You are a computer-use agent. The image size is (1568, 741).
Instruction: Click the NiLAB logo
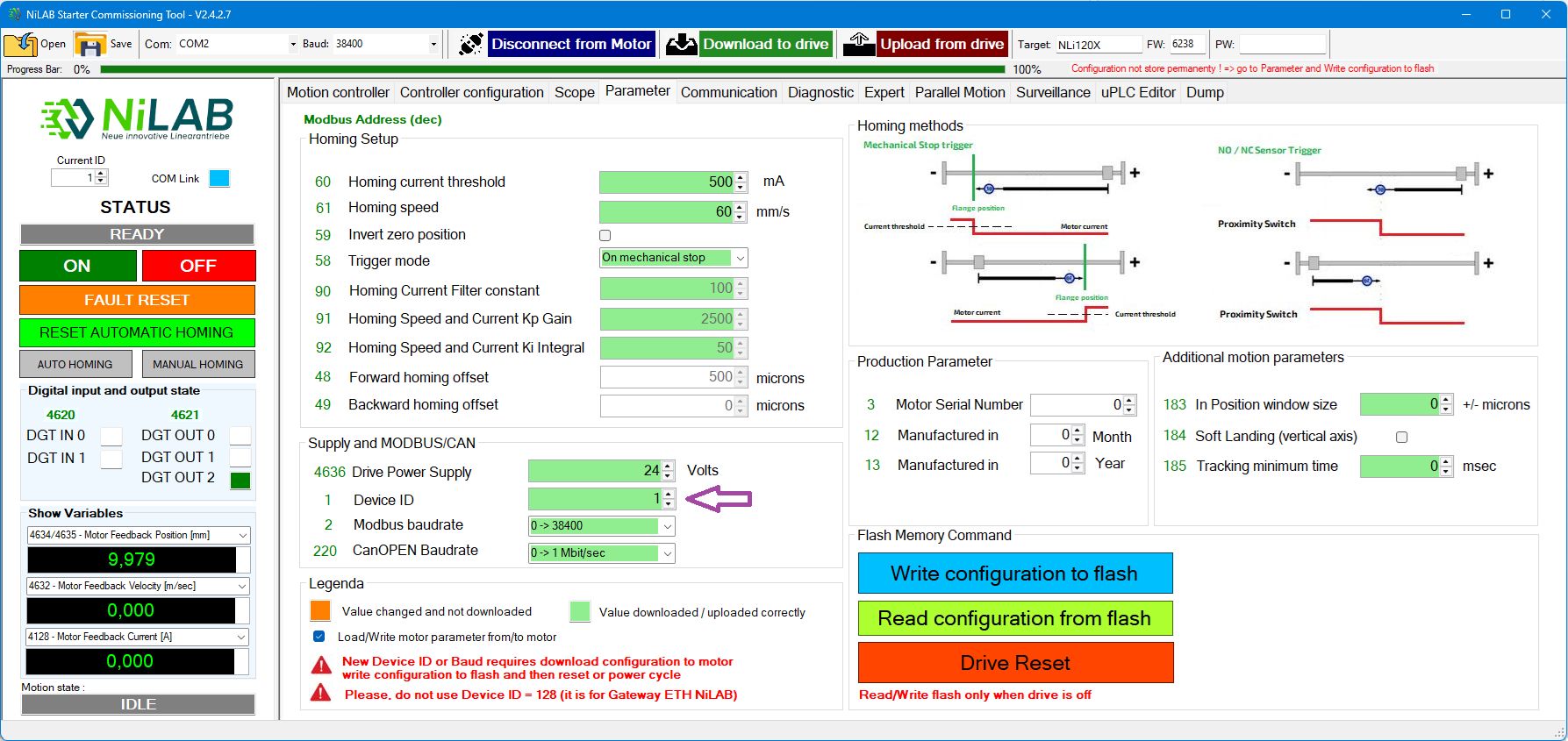click(x=137, y=118)
